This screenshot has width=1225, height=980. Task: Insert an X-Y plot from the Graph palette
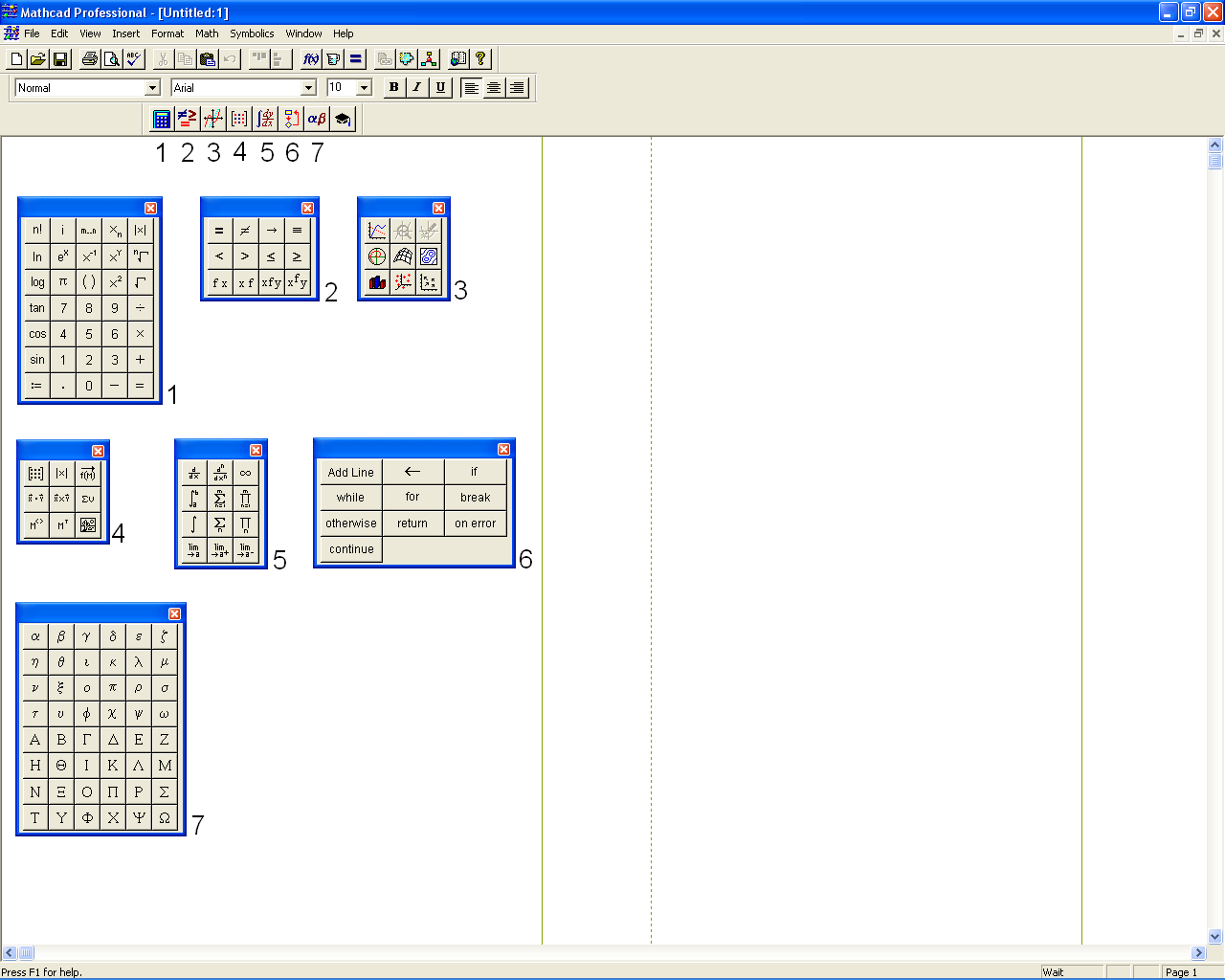[x=377, y=231]
